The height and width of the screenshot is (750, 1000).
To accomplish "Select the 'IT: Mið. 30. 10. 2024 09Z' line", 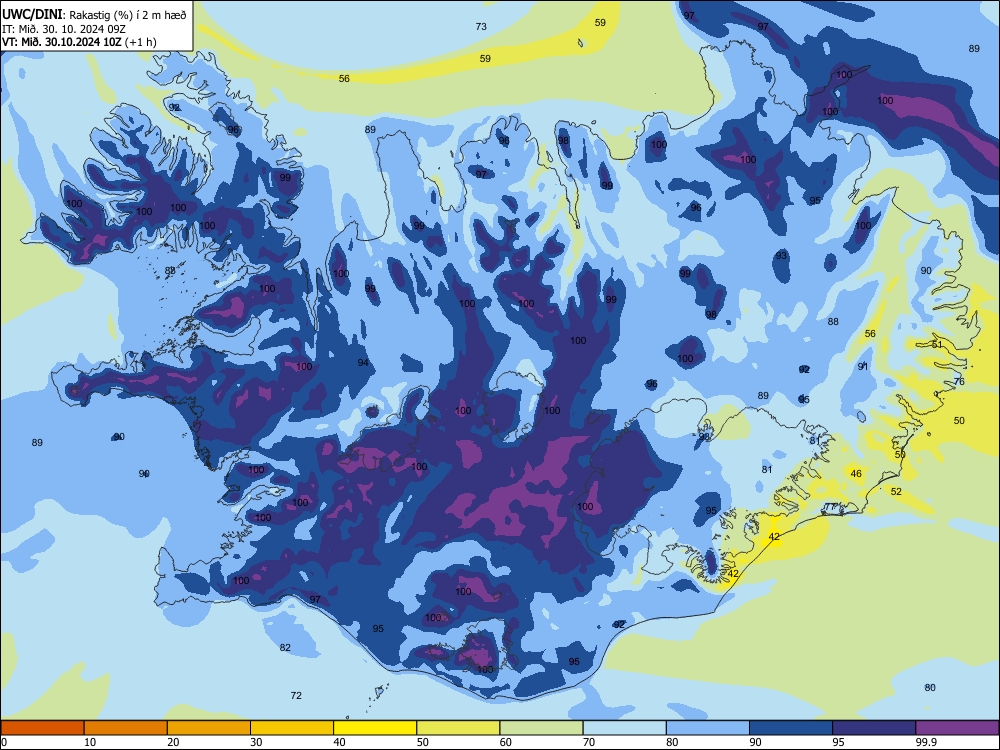I will tap(63, 29).
